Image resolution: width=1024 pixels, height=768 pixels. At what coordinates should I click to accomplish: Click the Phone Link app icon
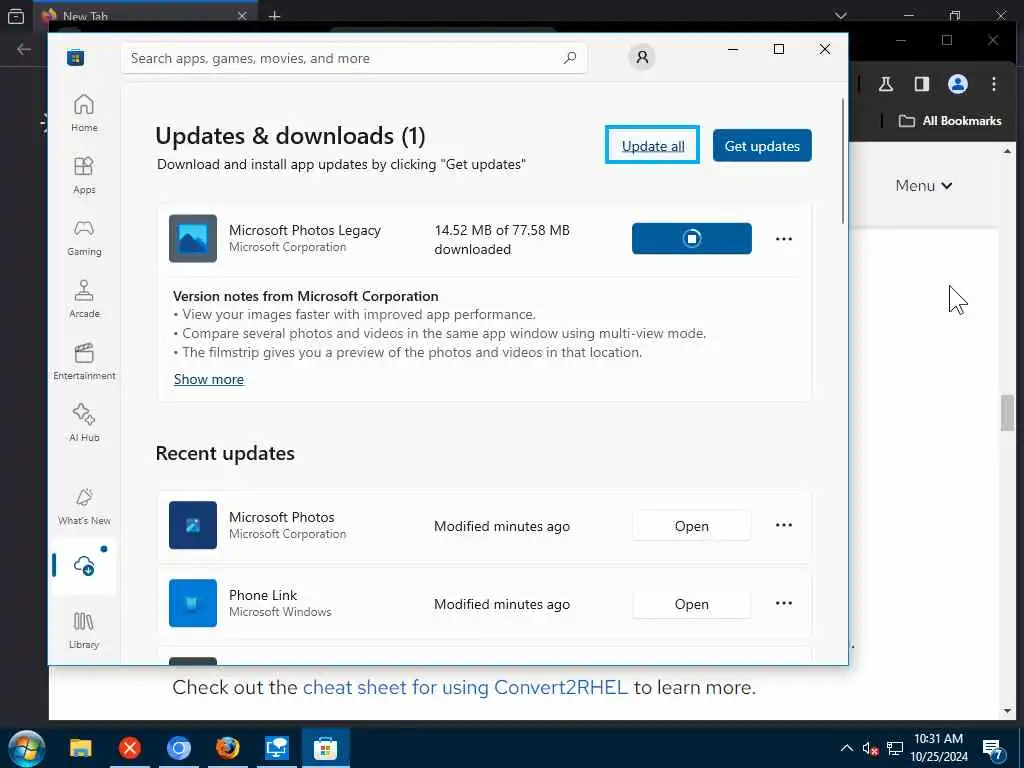click(193, 603)
